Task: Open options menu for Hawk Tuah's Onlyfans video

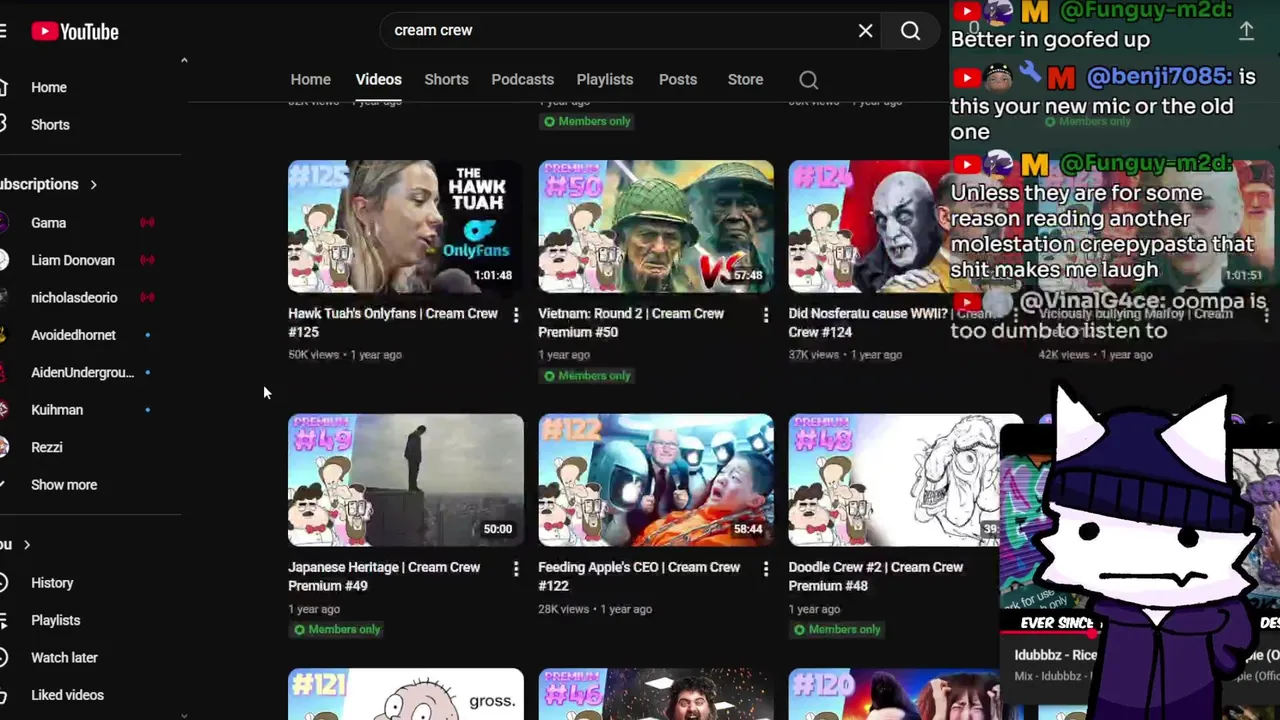Action: [x=516, y=315]
